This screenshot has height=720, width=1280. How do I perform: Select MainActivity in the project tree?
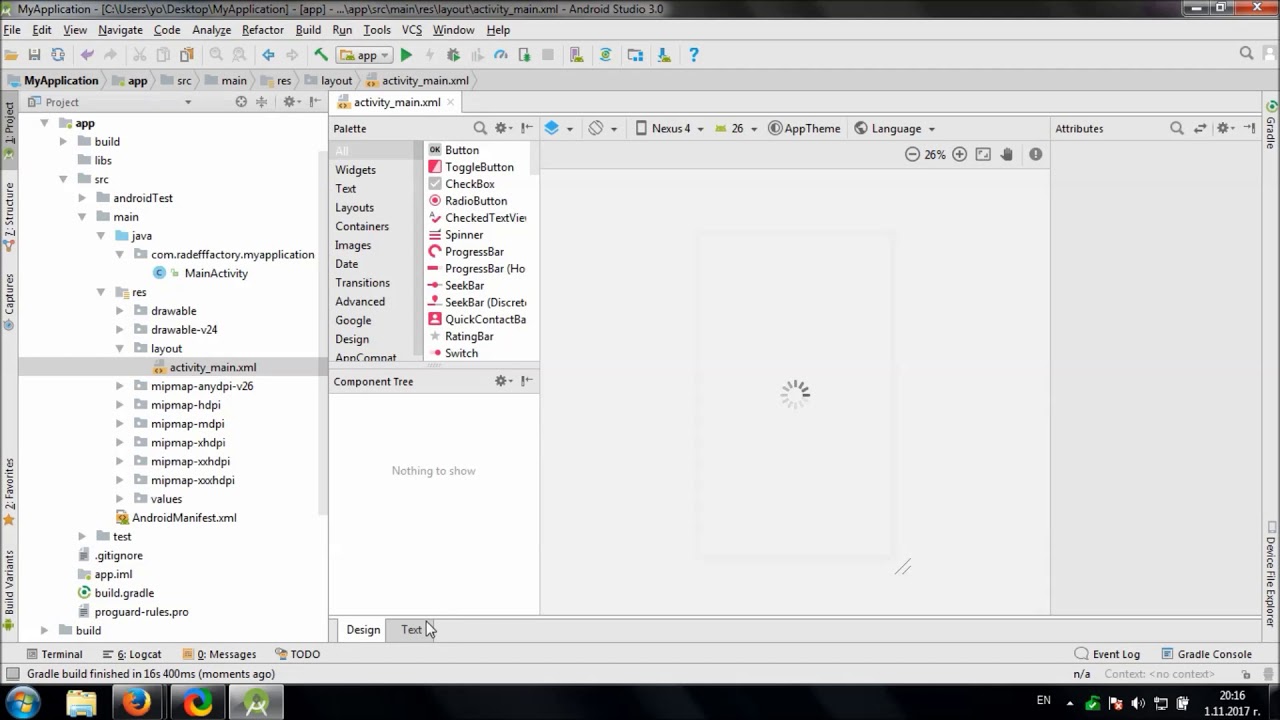[x=215, y=273]
